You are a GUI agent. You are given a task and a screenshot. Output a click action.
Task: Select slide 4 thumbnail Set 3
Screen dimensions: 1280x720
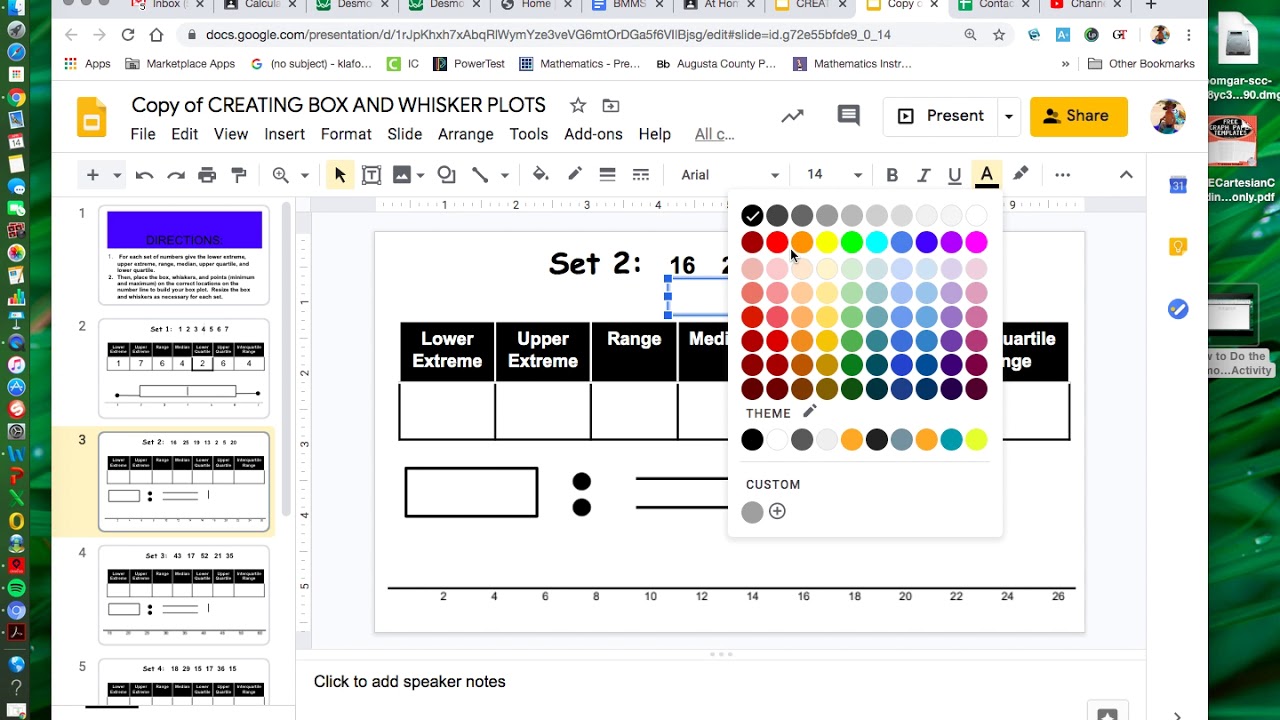click(184, 595)
